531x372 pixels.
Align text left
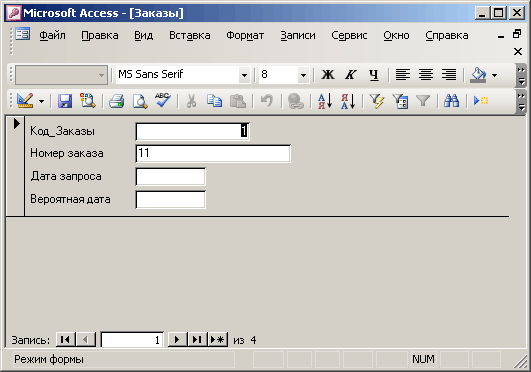tap(403, 75)
